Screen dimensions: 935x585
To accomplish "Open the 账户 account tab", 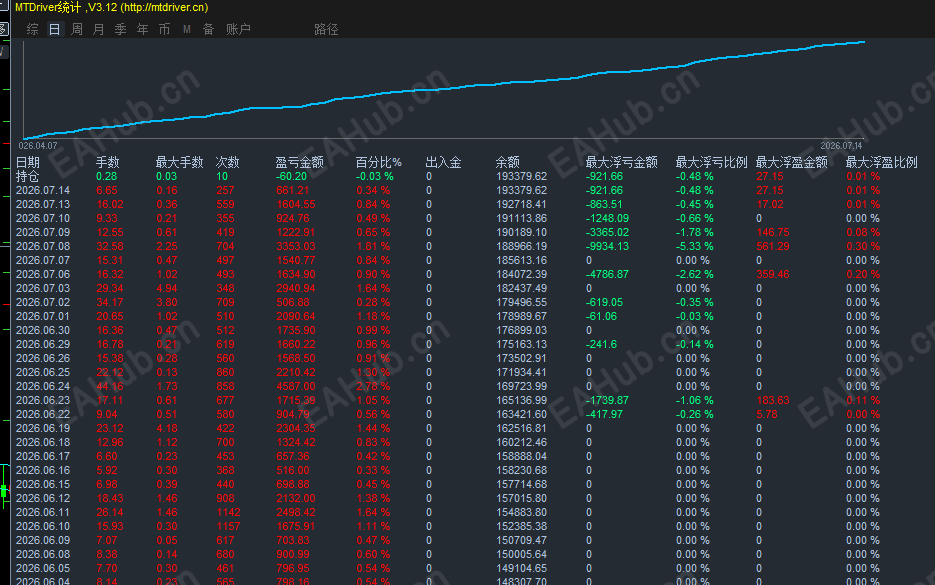I will tap(239, 29).
